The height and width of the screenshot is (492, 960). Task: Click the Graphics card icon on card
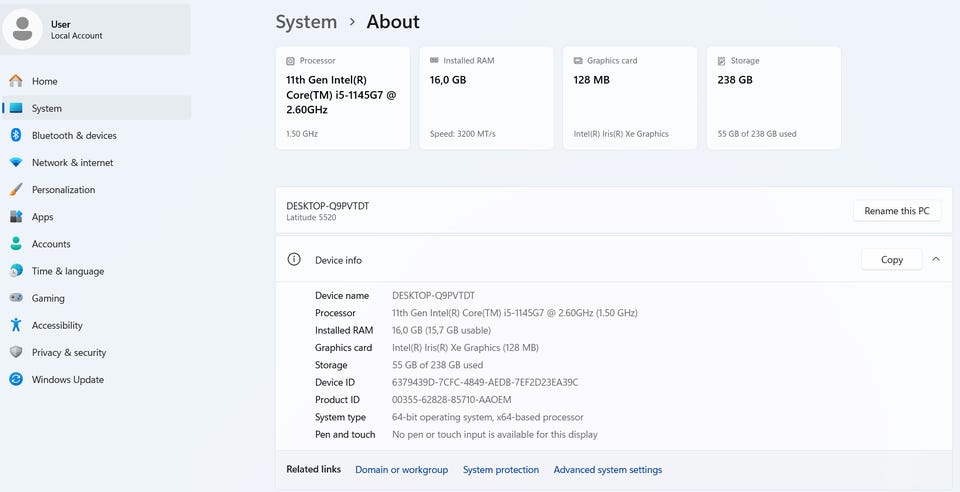[578, 61]
